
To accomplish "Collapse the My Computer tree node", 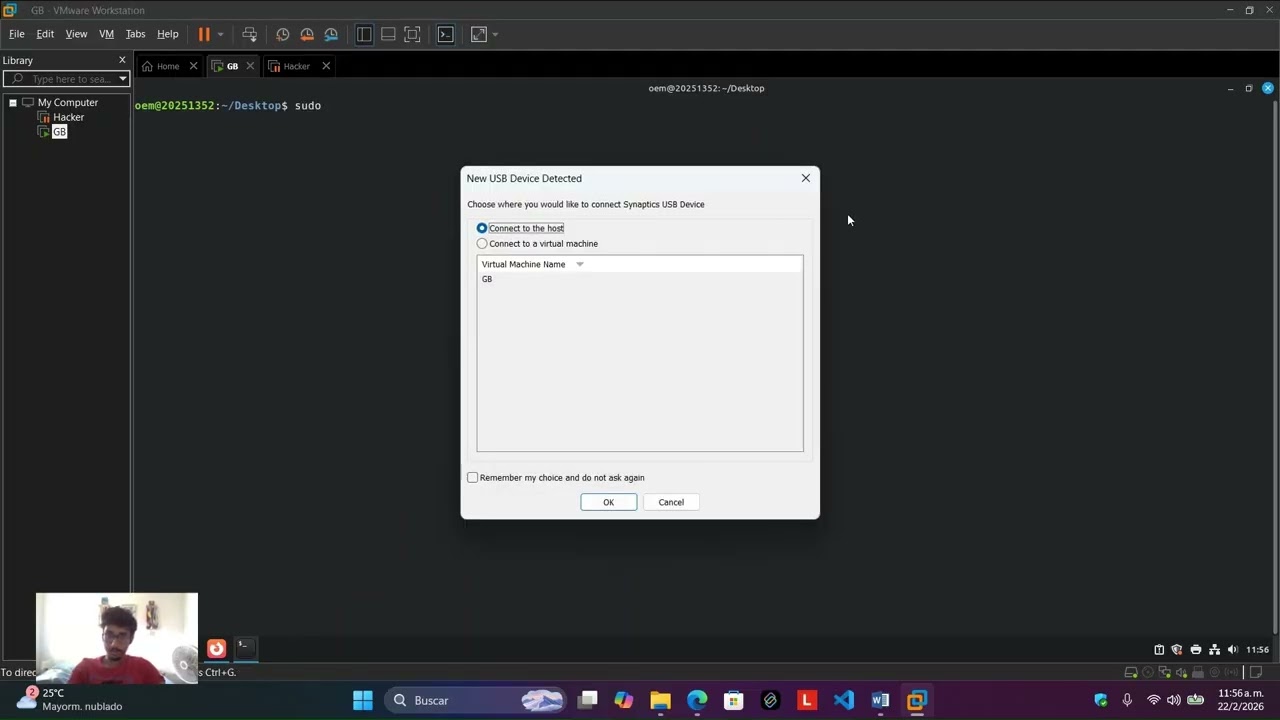I will pos(13,102).
